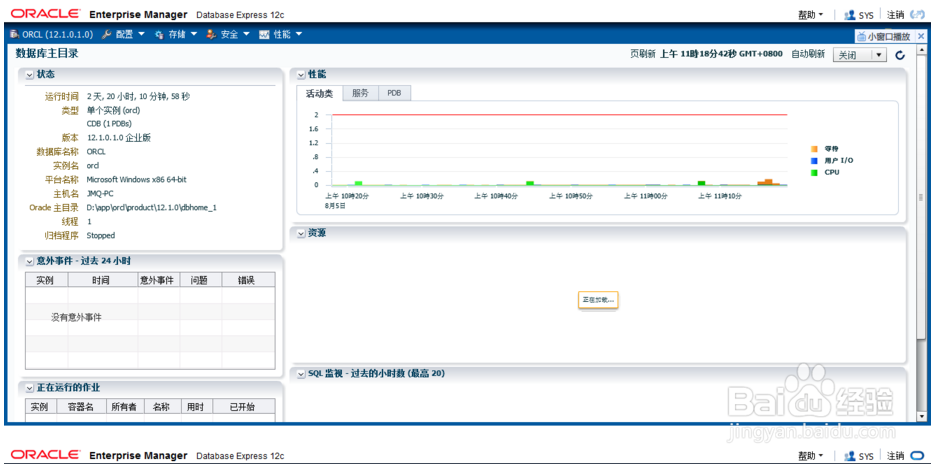The width and height of the screenshot is (948, 464).
Task: Click the 数据库主目录 page title
Action: point(47,53)
